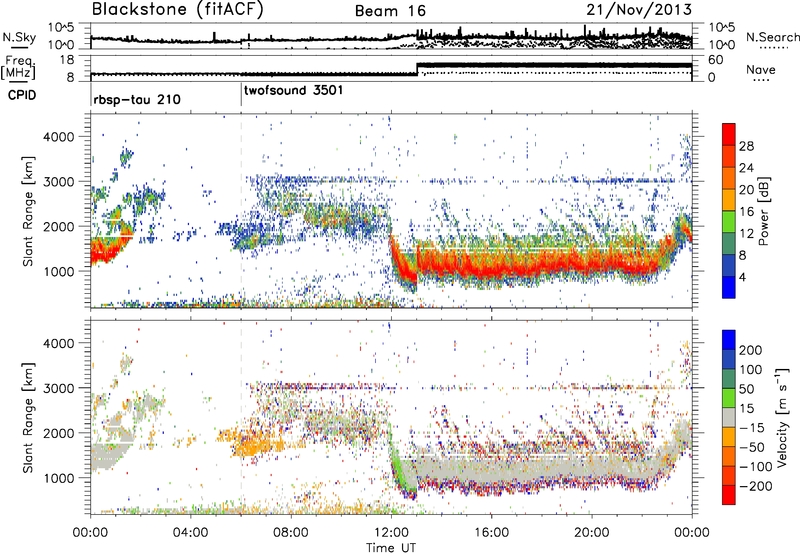Click the "Time UT" axis title
Viewport: 800px width, 554px height.
pos(391,548)
